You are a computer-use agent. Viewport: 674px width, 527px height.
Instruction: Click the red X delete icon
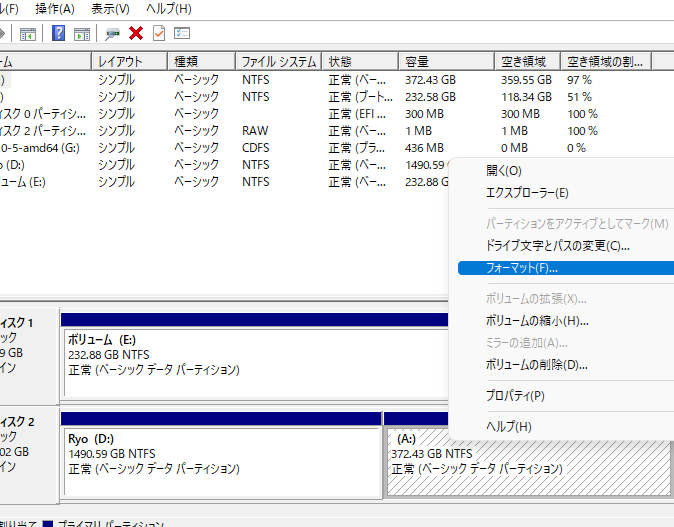[136, 34]
